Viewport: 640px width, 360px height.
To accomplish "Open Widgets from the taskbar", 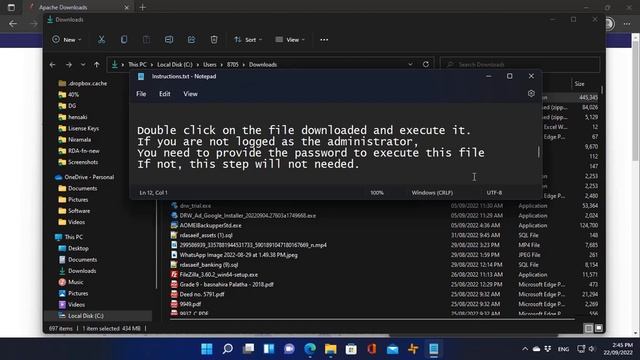I will click(269, 349).
